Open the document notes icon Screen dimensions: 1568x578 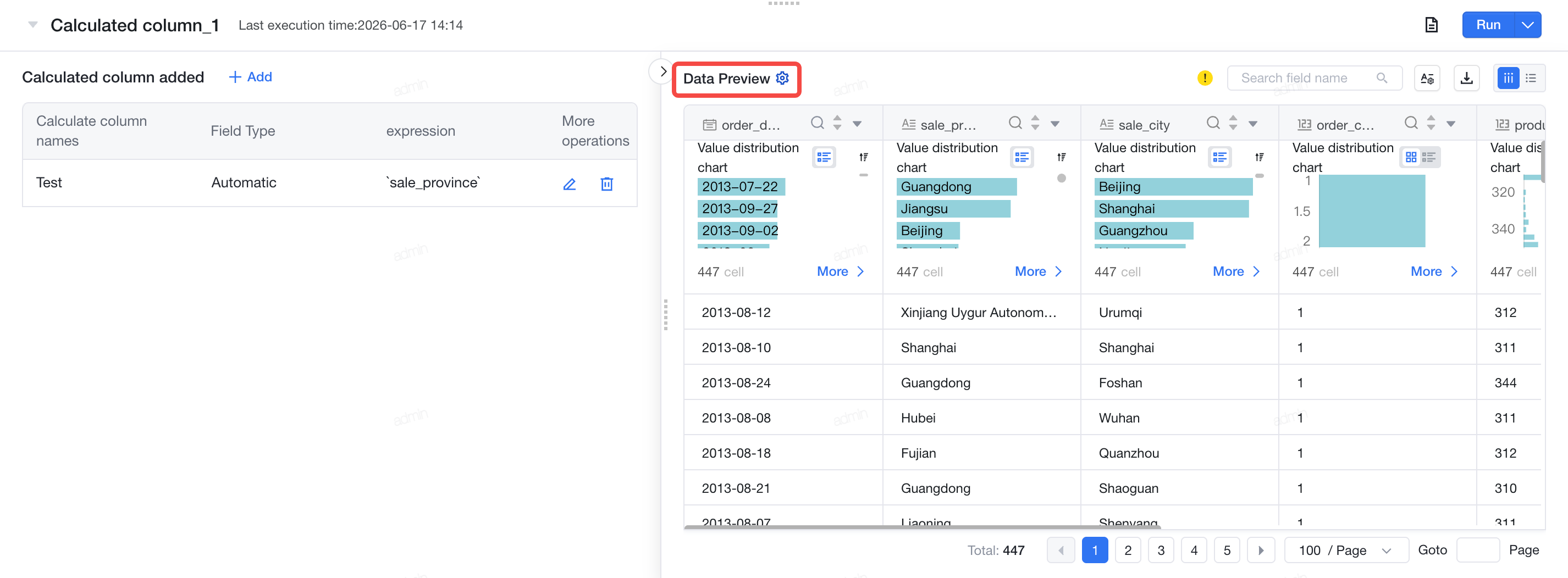click(1431, 25)
